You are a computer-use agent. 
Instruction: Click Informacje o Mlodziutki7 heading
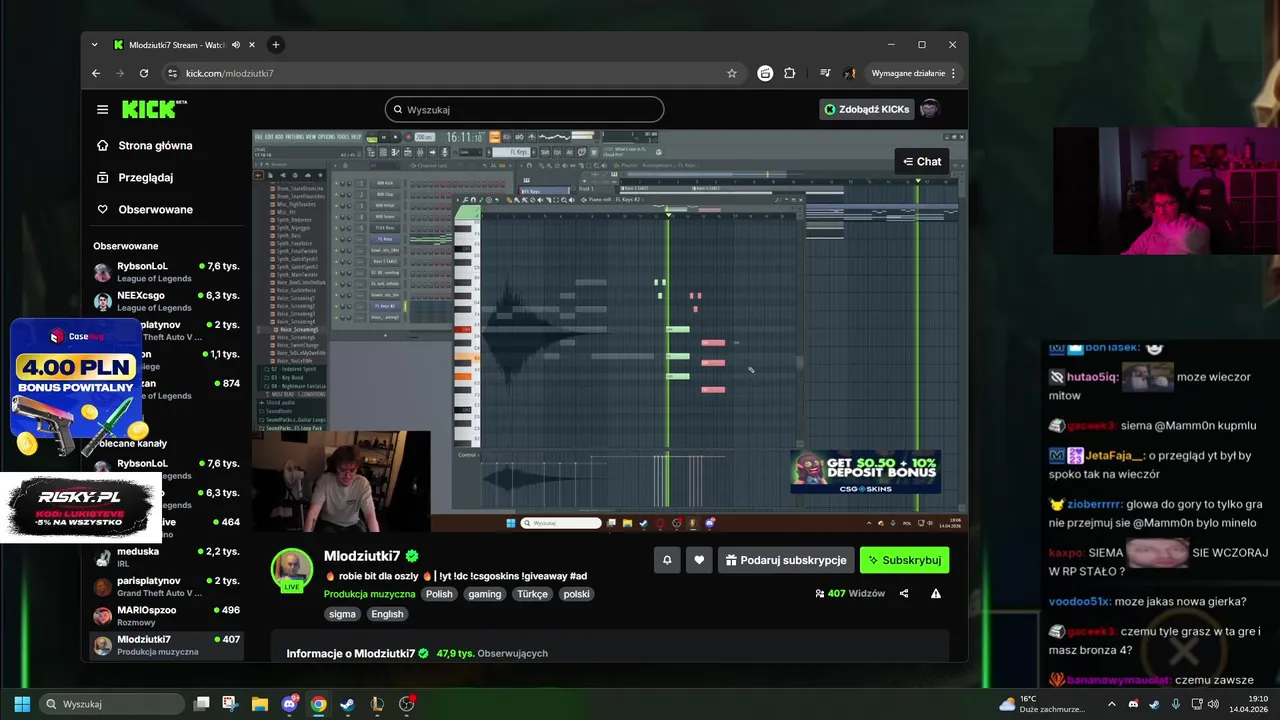[351, 653]
